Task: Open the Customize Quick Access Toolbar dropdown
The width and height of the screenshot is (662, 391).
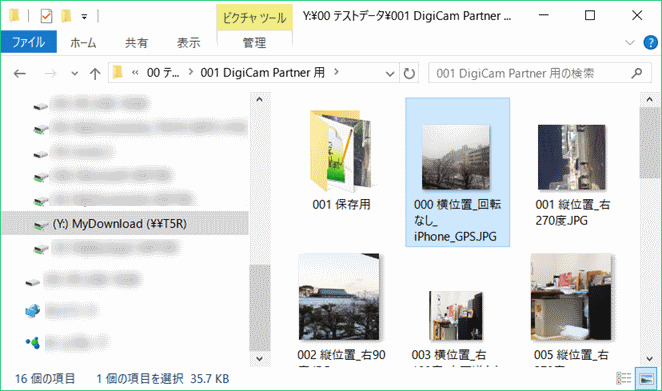Action: coord(84,16)
